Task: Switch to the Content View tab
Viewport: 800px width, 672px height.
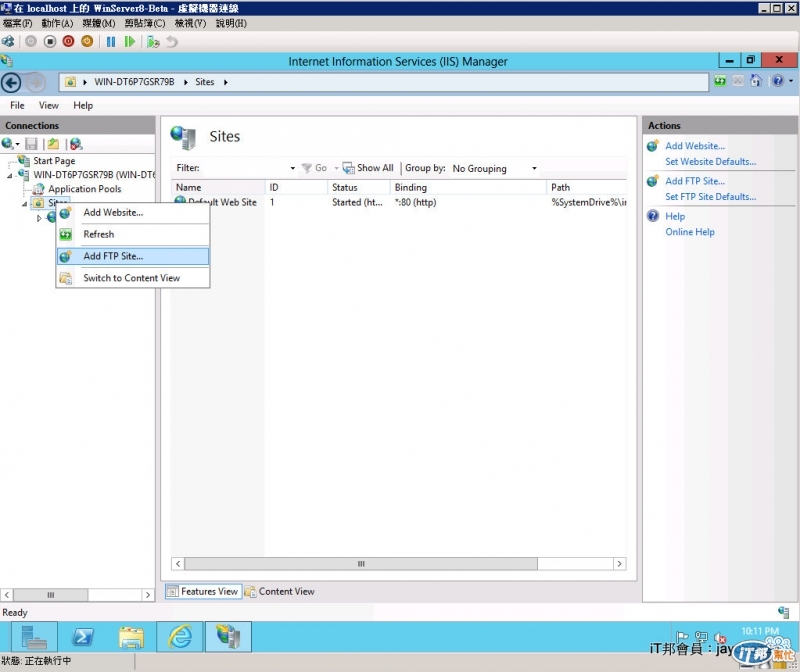Action: point(280,591)
